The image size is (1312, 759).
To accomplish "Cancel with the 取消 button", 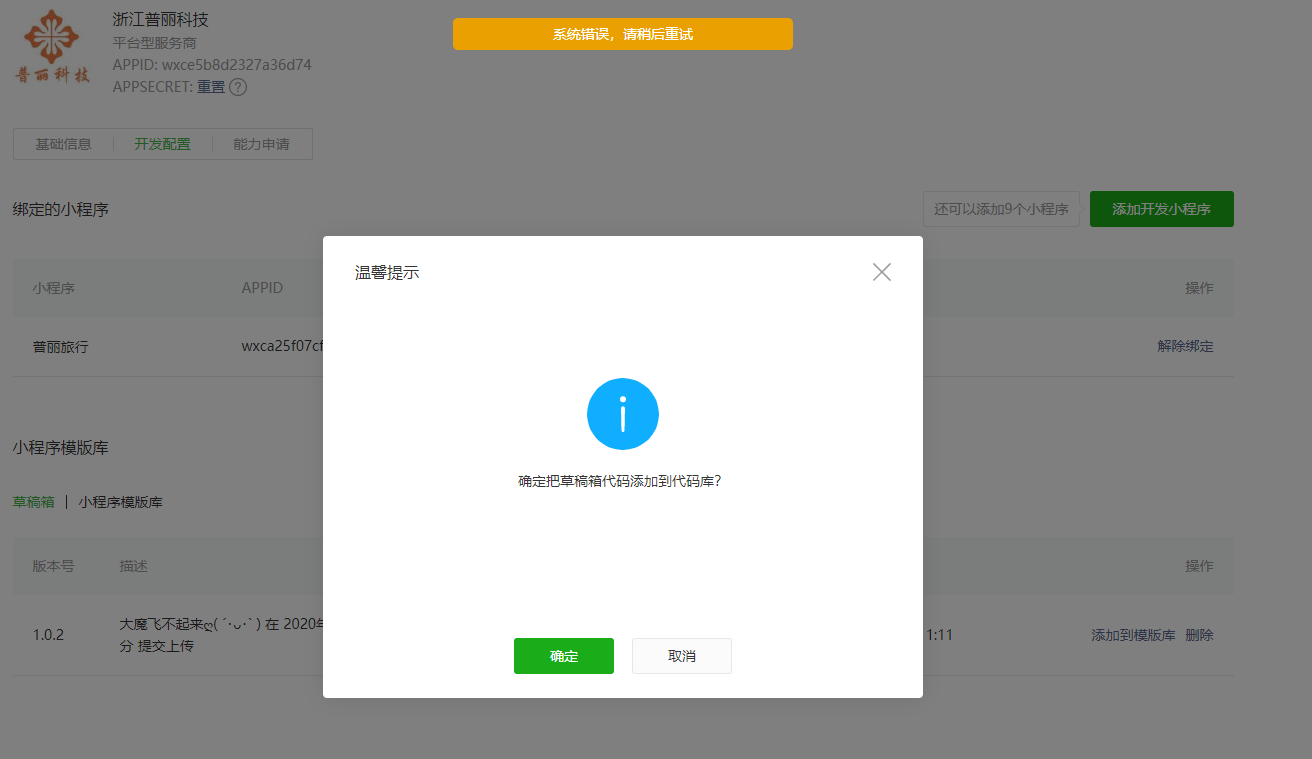I will [x=681, y=655].
